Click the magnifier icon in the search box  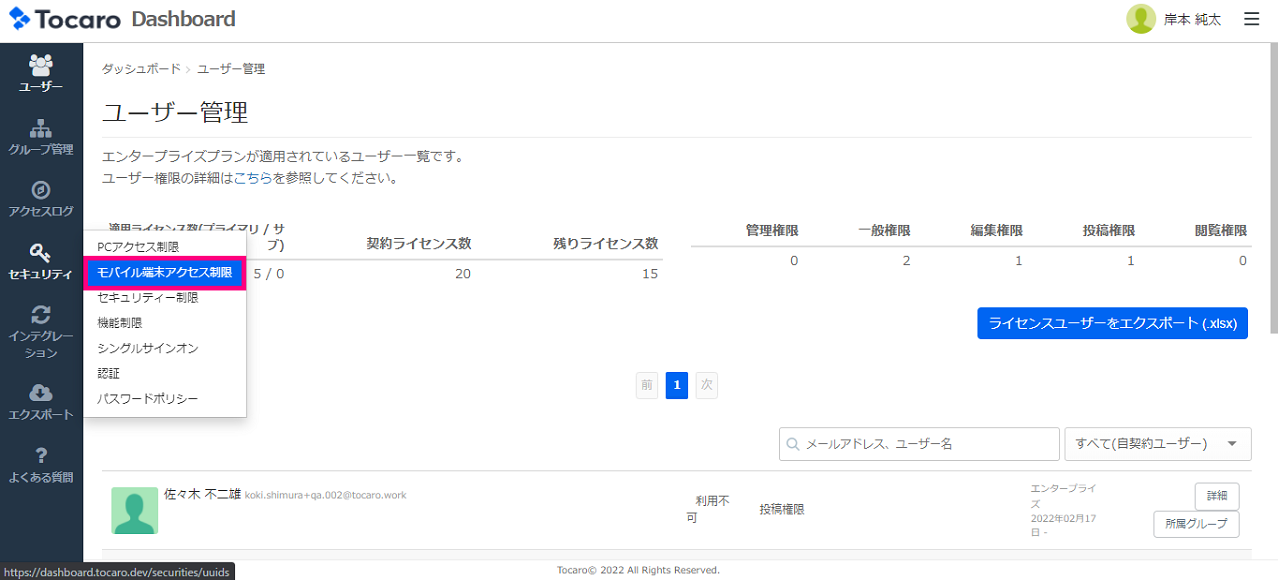793,444
